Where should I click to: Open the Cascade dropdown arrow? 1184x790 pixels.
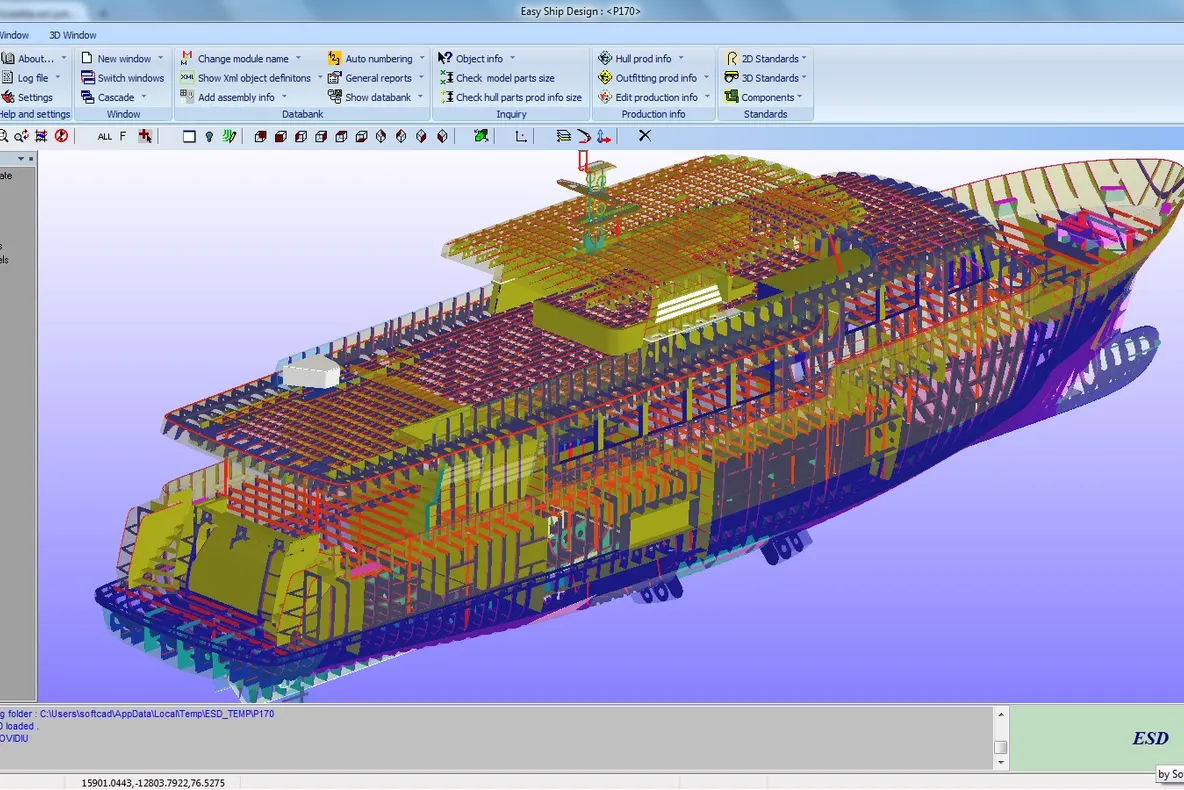coord(143,97)
